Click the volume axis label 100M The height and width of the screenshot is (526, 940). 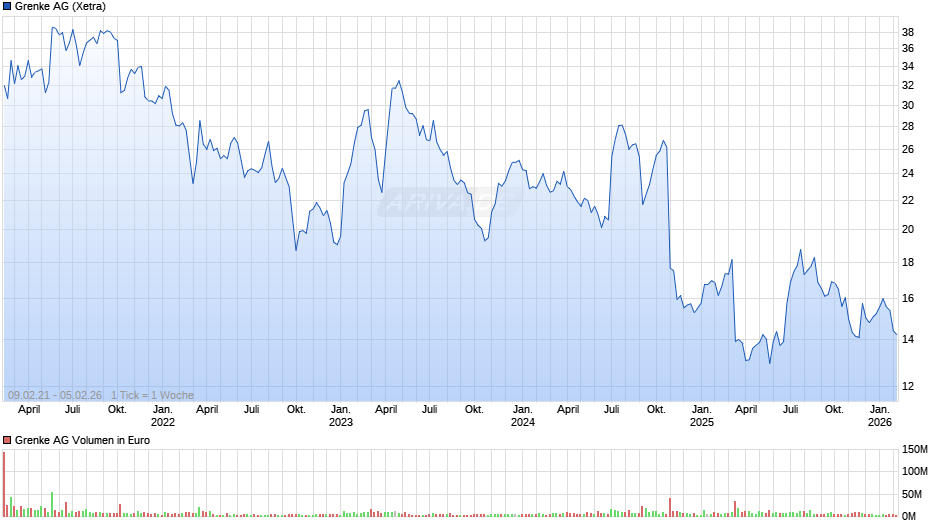[x=915, y=471]
